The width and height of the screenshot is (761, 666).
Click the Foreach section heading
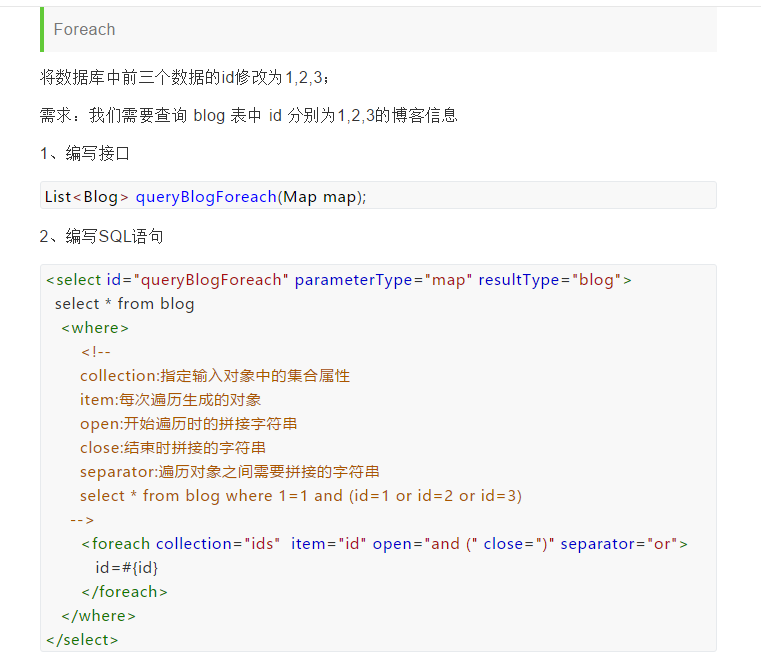85,30
